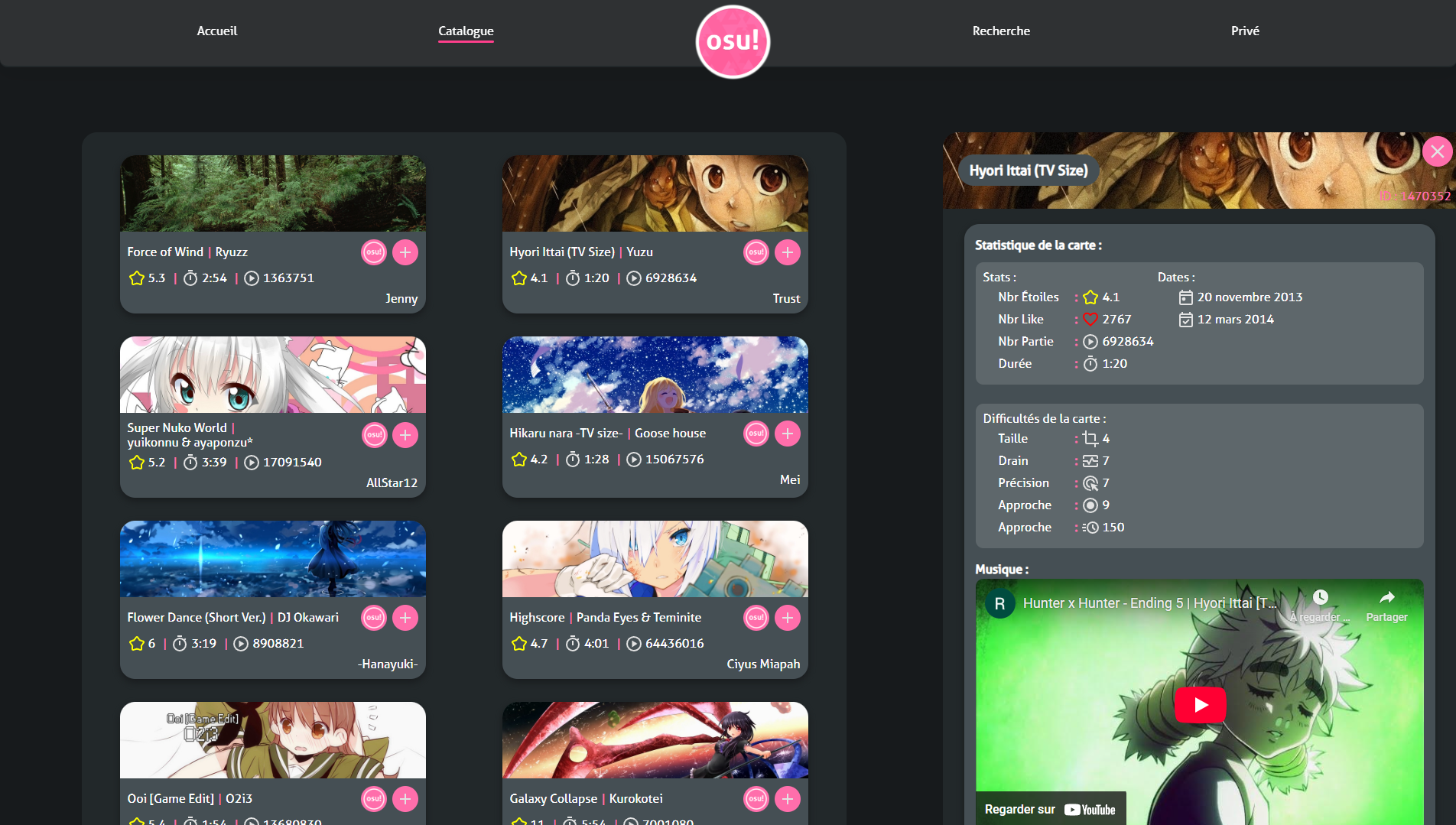This screenshot has width=1456, height=825.
Task: Select the Flower Dance card thumbnail
Action: (273, 559)
